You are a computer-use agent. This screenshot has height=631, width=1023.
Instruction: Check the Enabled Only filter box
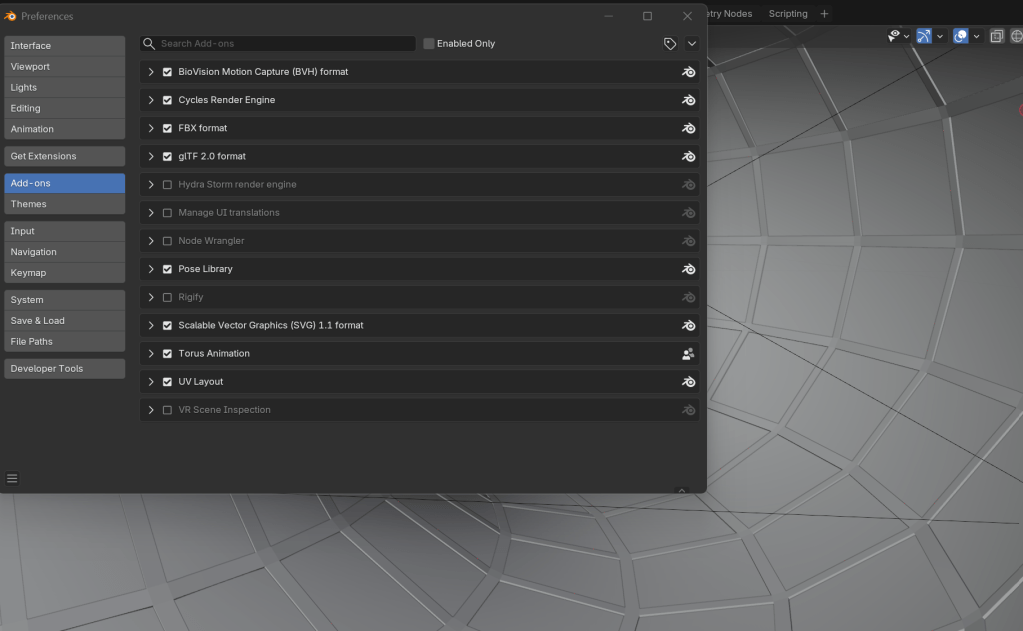(429, 44)
